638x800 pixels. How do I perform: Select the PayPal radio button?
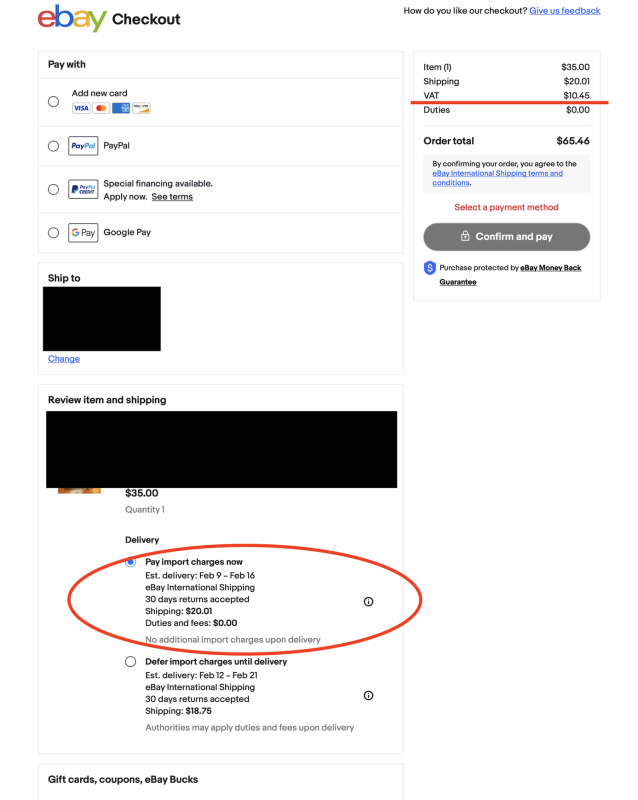pos(53,146)
